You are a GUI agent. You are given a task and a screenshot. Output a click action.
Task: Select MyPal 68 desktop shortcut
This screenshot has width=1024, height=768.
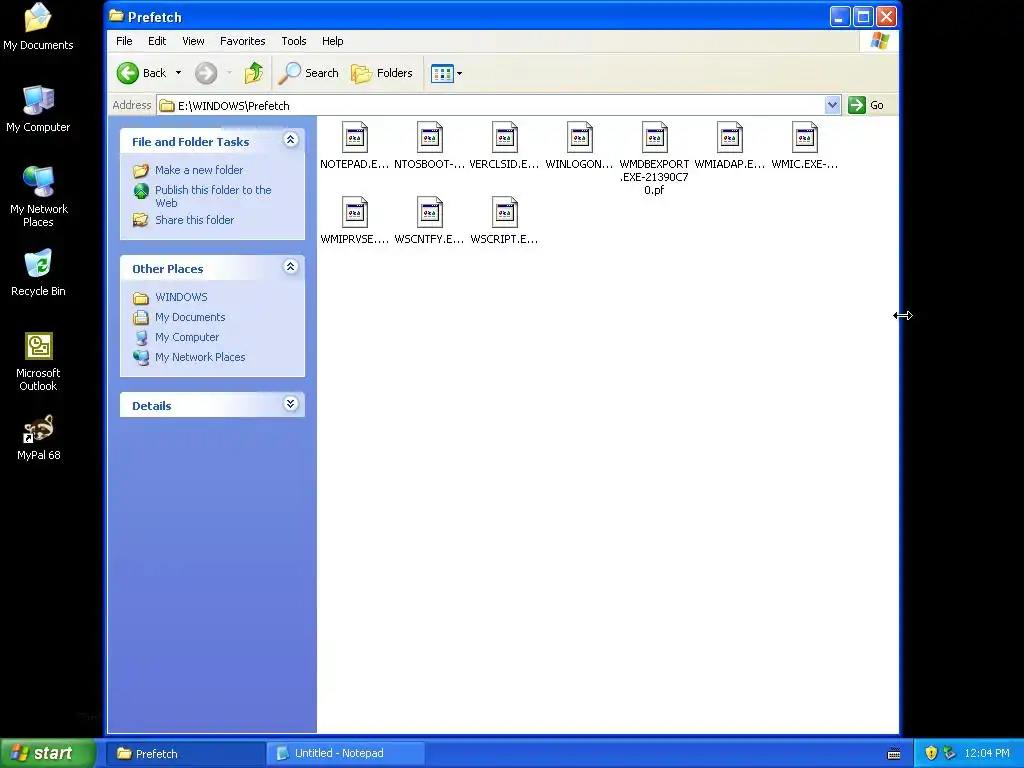click(x=39, y=438)
